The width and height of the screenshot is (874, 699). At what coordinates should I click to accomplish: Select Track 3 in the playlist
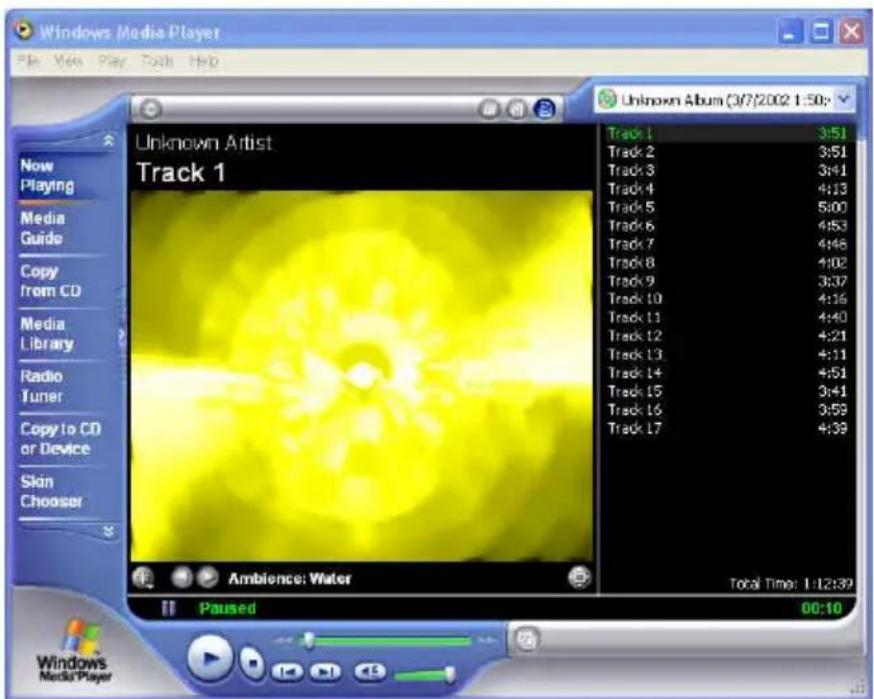[x=727, y=170]
